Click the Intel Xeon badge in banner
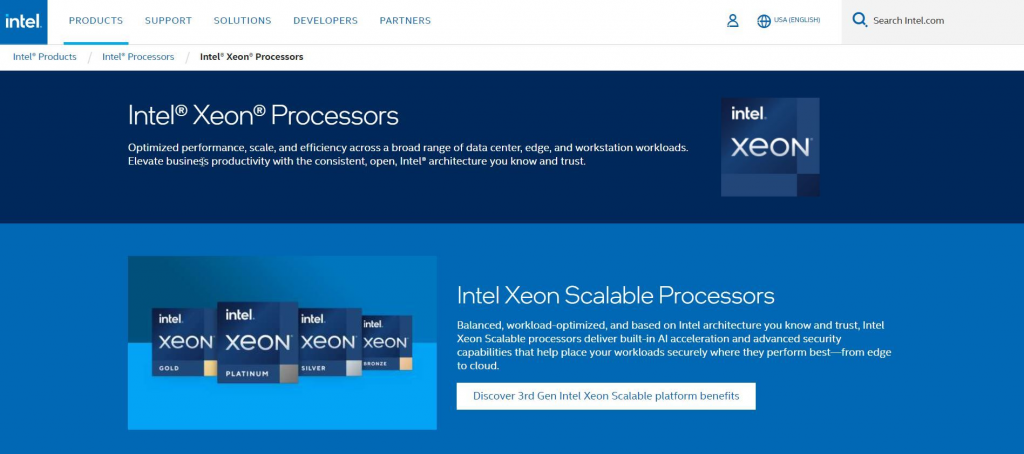1024x454 pixels. [770, 147]
